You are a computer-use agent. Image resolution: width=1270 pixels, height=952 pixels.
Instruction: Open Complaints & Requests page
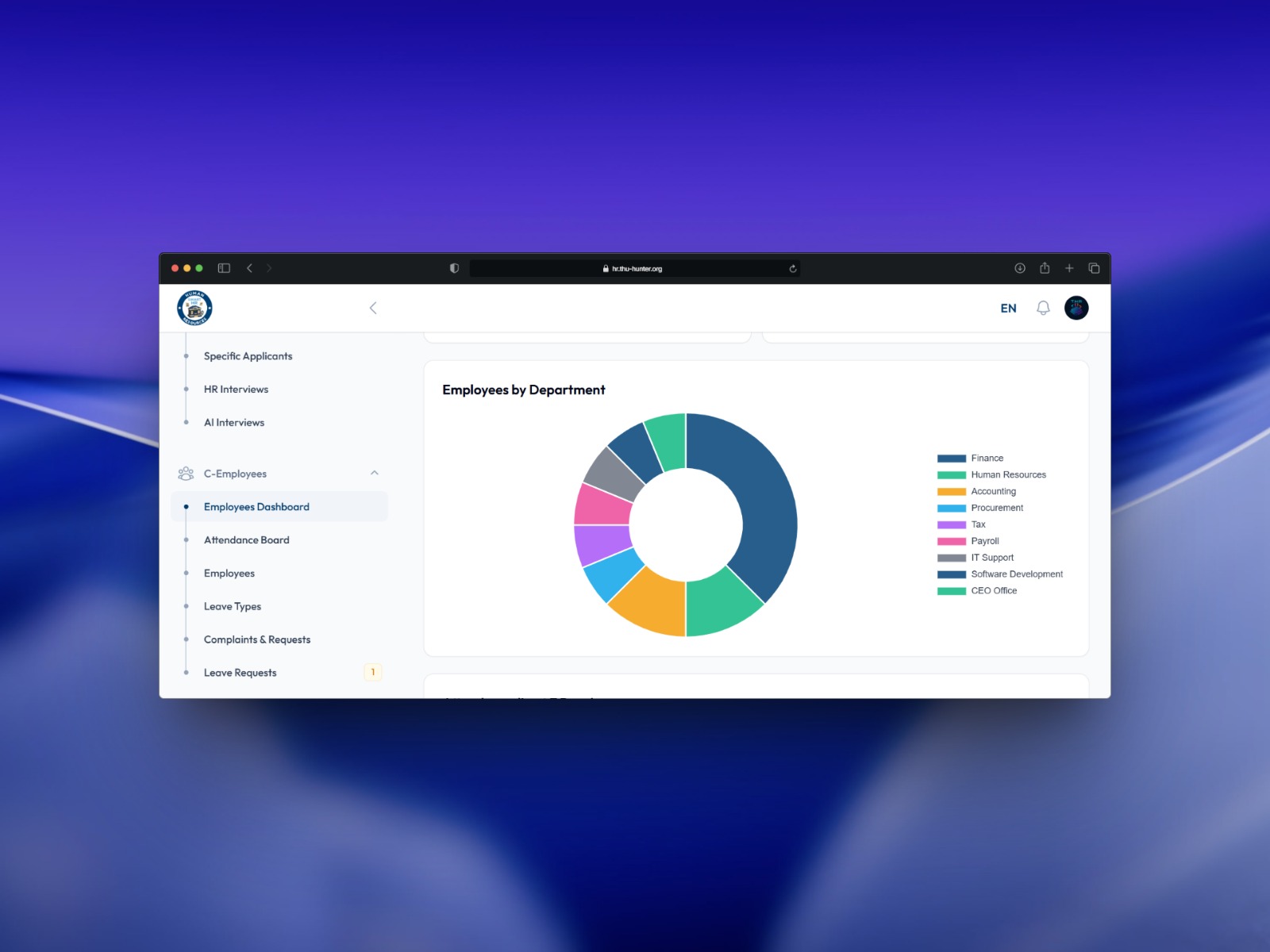[x=256, y=639]
